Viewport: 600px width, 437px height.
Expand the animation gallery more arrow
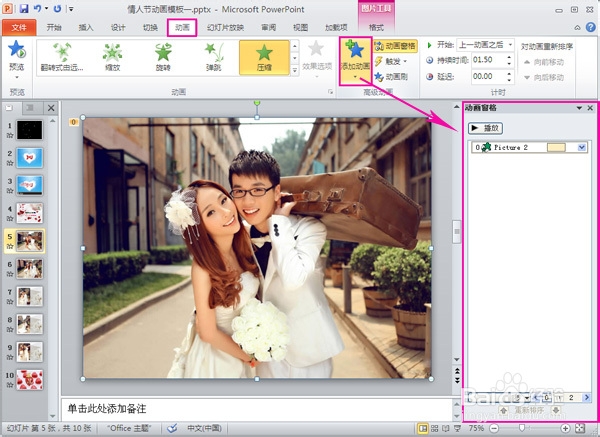click(295, 70)
